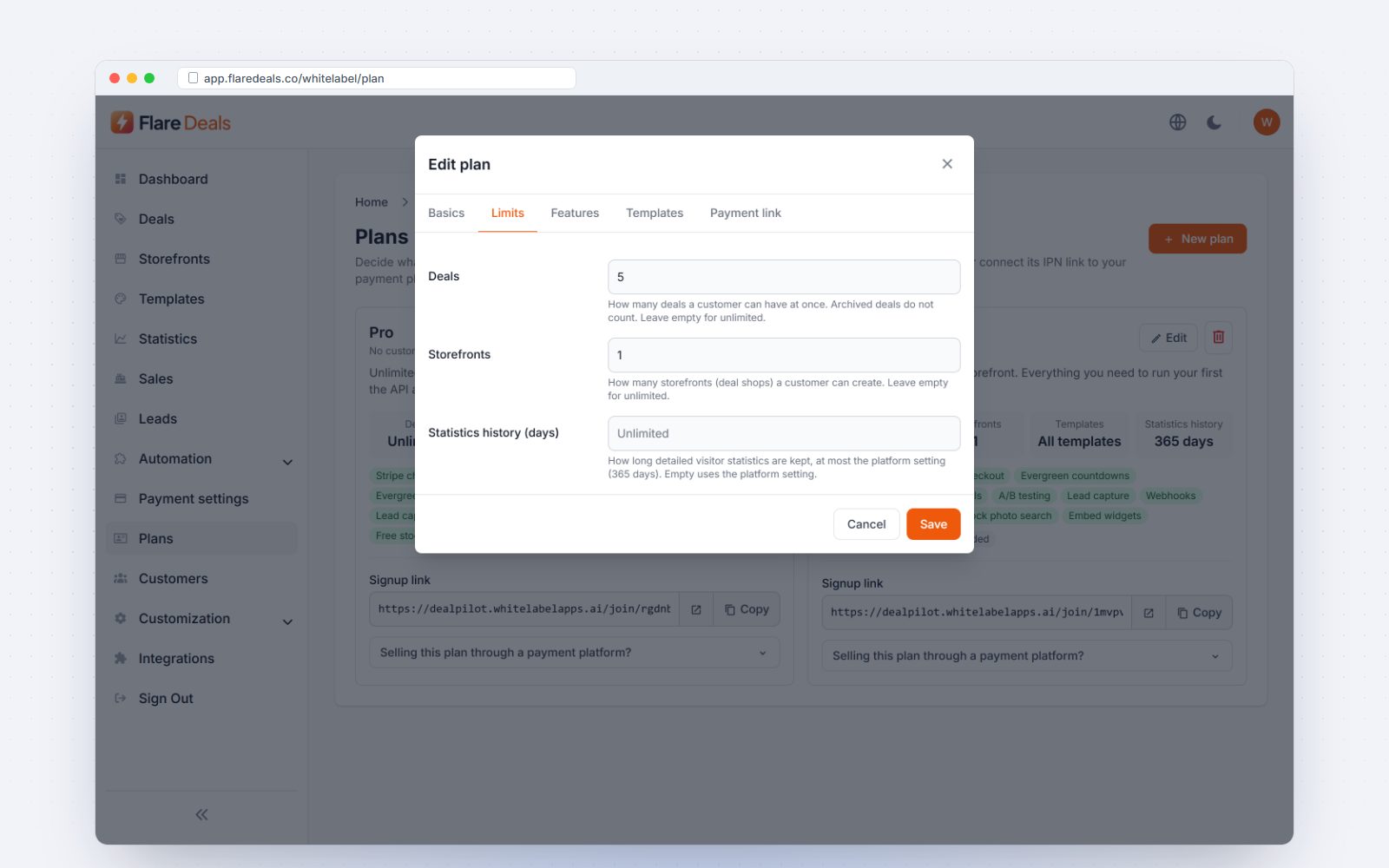Click the Leads sidebar icon
The height and width of the screenshot is (868, 1389).
tap(121, 418)
